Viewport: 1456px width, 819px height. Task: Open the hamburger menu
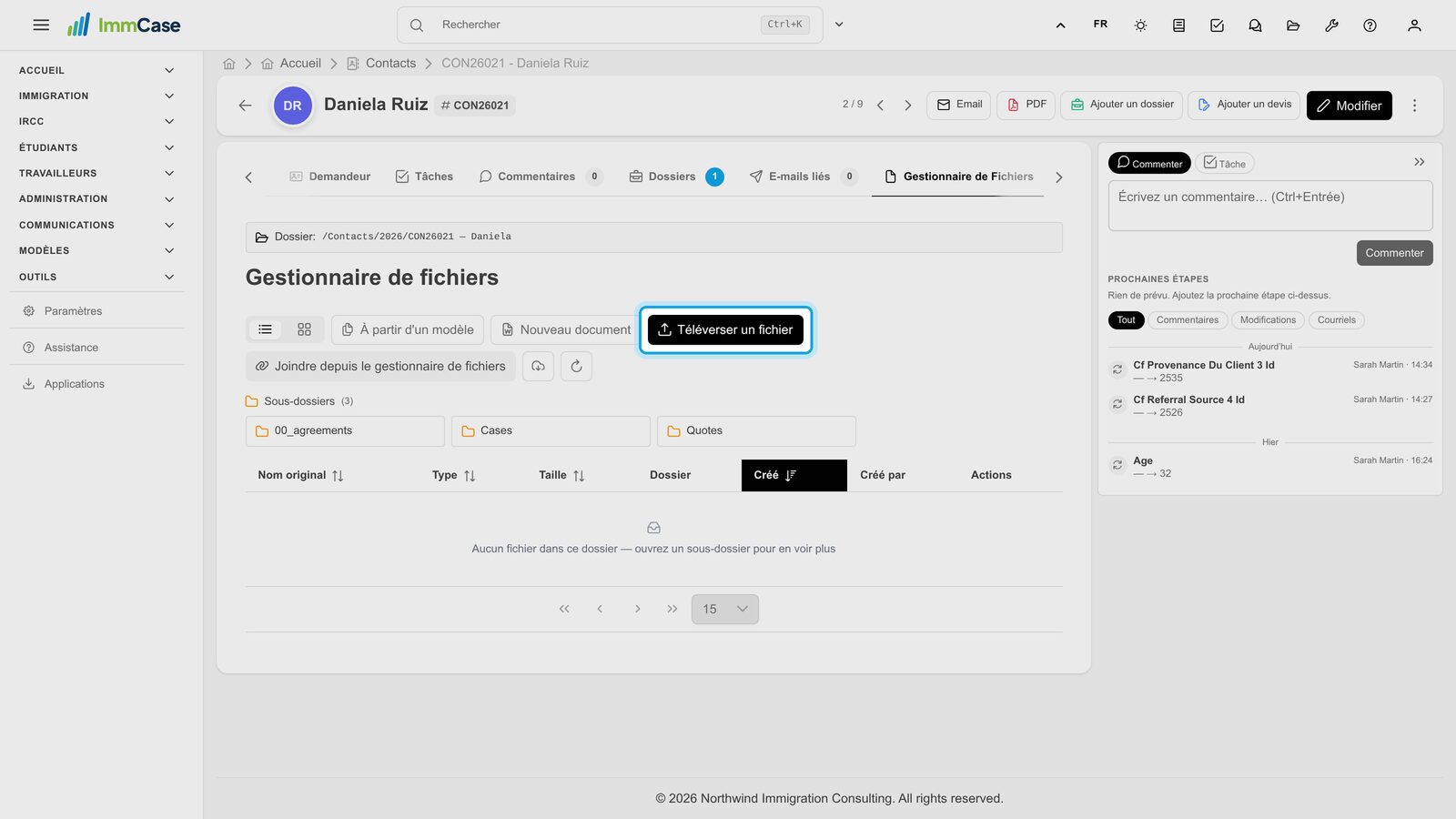pyautogui.click(x=41, y=25)
